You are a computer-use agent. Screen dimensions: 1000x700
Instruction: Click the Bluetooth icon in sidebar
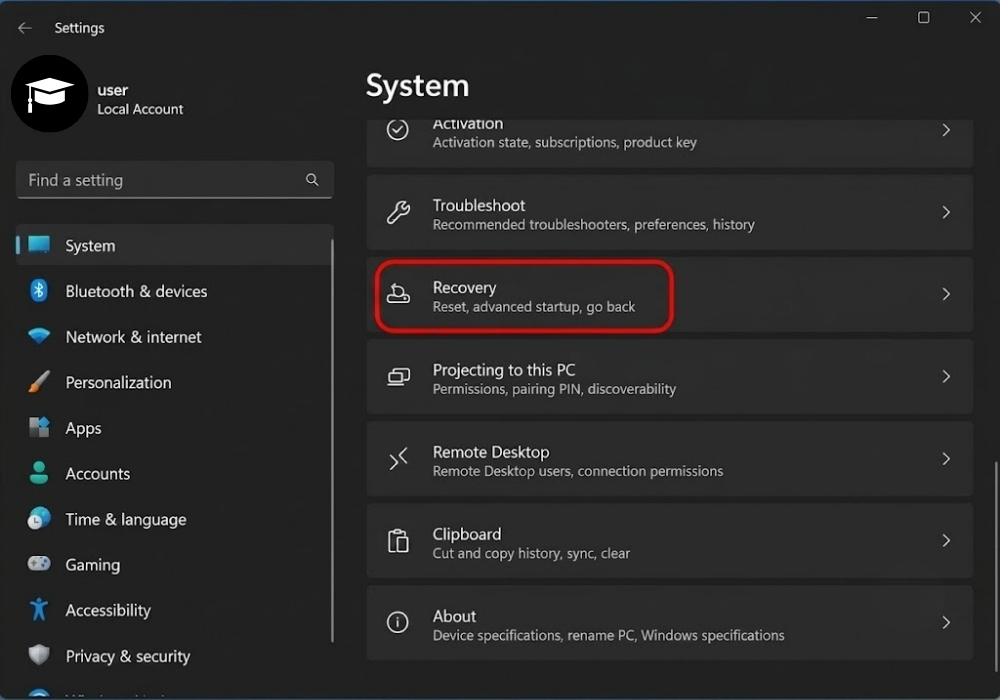(x=39, y=291)
